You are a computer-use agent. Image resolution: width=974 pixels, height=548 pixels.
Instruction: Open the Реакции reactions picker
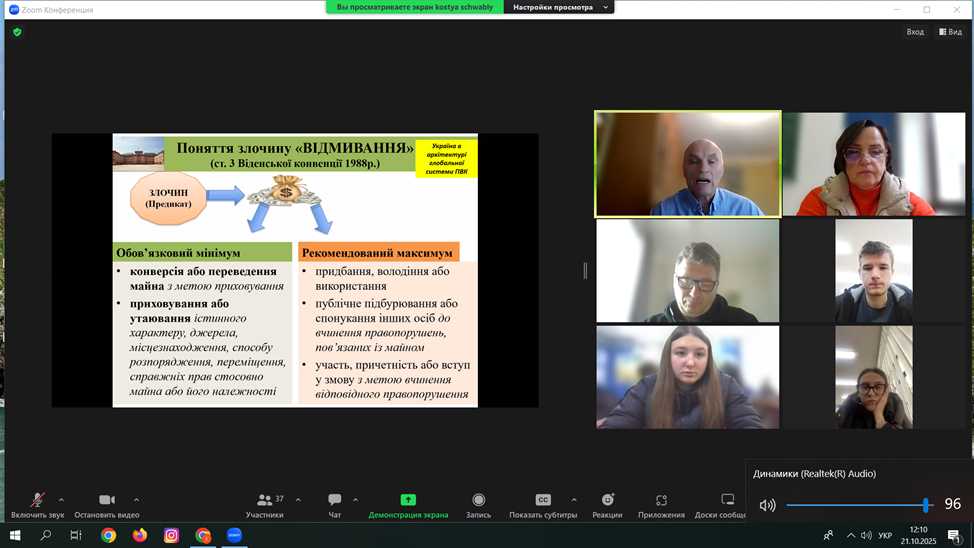click(607, 504)
